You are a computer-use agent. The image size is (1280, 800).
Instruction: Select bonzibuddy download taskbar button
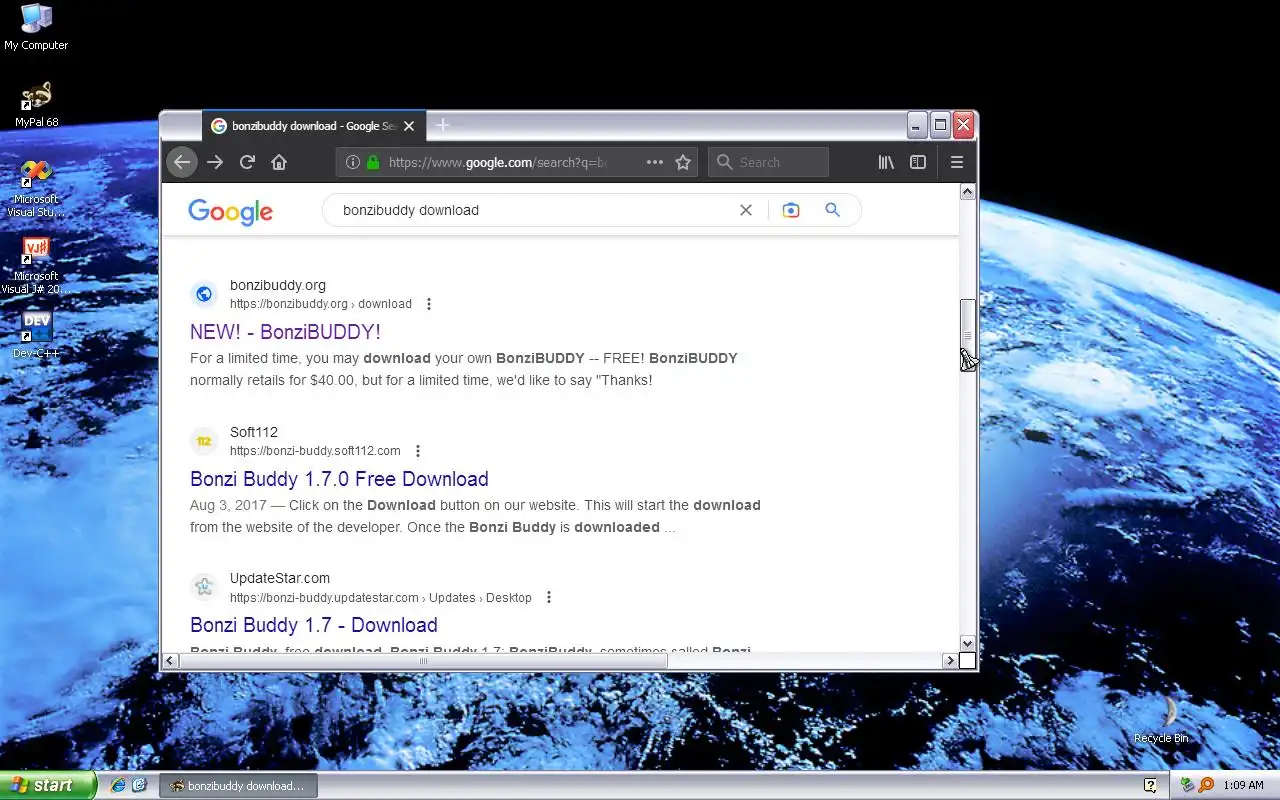pos(238,785)
